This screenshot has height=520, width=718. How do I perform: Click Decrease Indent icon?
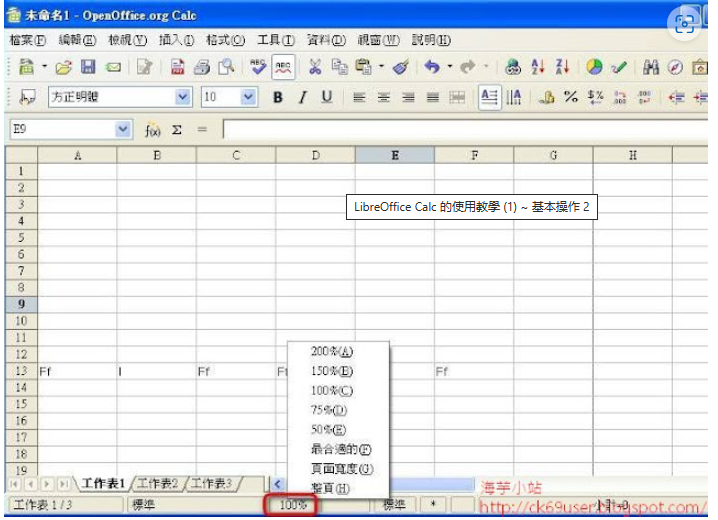coord(676,97)
